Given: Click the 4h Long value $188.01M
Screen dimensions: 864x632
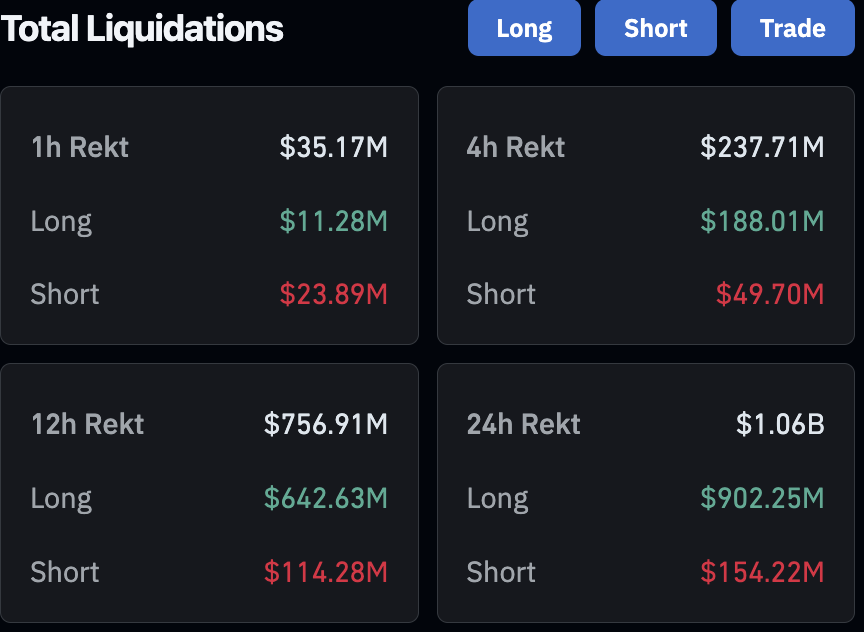Looking at the screenshot, I should [762, 221].
